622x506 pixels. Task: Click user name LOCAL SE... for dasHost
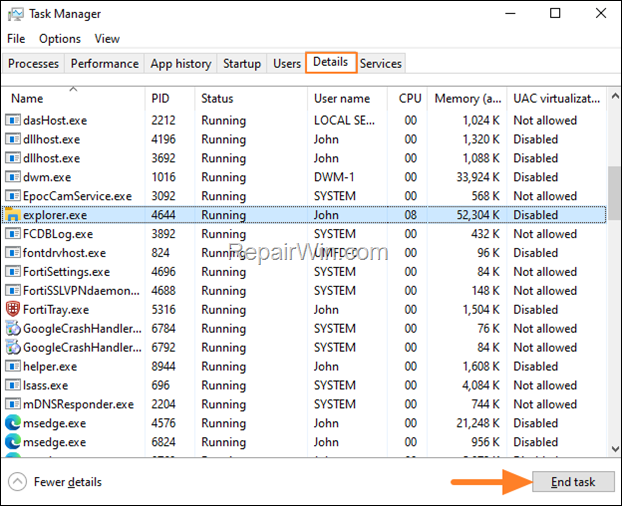click(x=344, y=120)
